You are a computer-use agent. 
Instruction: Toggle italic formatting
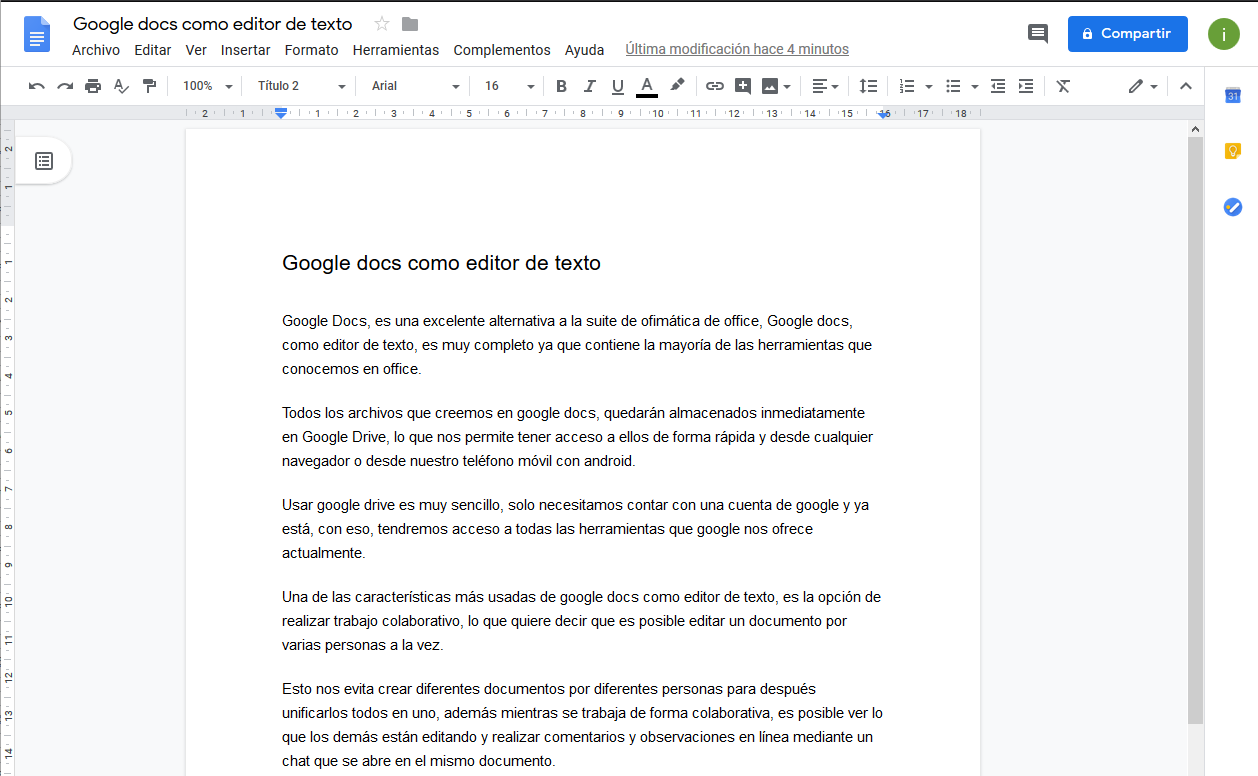pyautogui.click(x=589, y=86)
